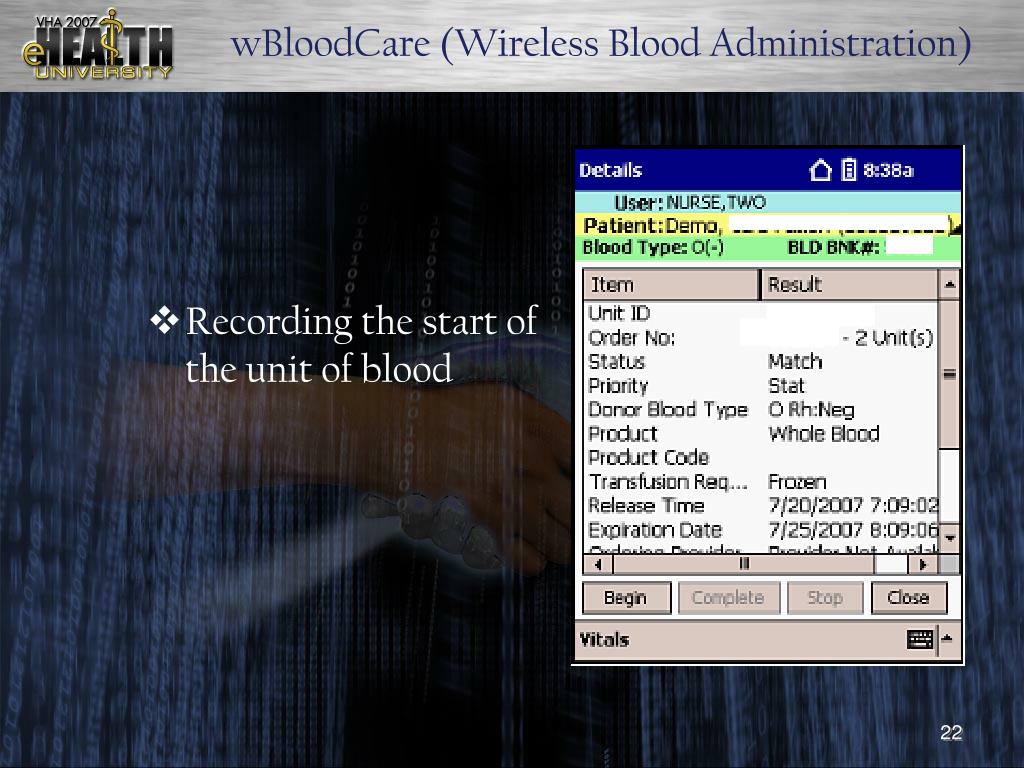Viewport: 1024px width, 768px height.
Task: Click the Close button
Action: (x=908, y=598)
